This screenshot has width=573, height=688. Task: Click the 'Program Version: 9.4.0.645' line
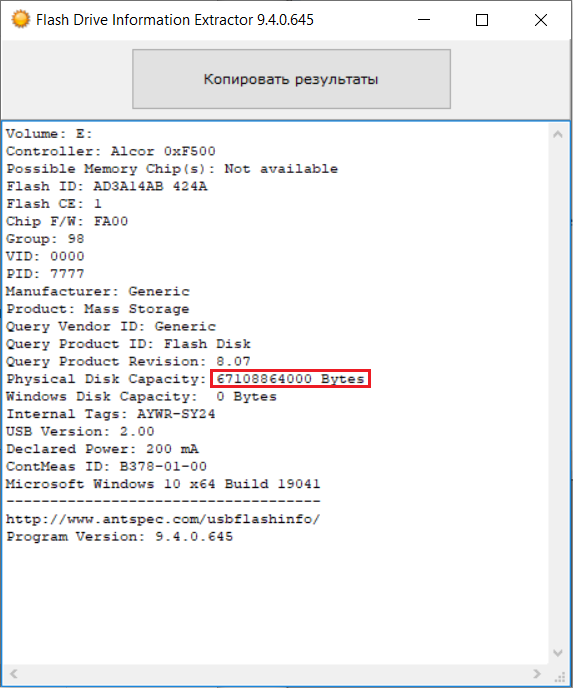tap(119, 537)
